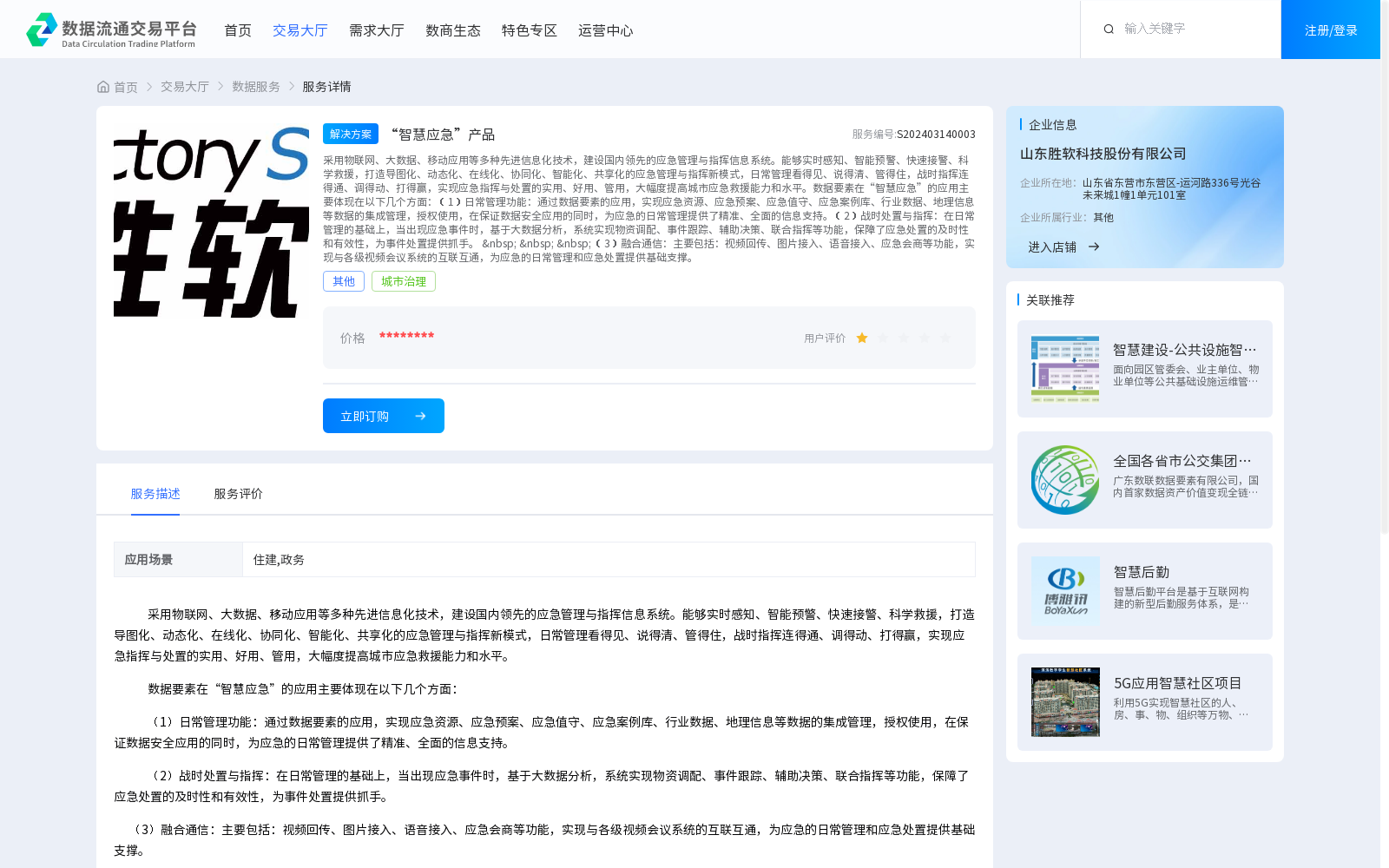
Task: Open the 全国各省市公交集团 recommendation thumbnail
Action: point(1065,480)
